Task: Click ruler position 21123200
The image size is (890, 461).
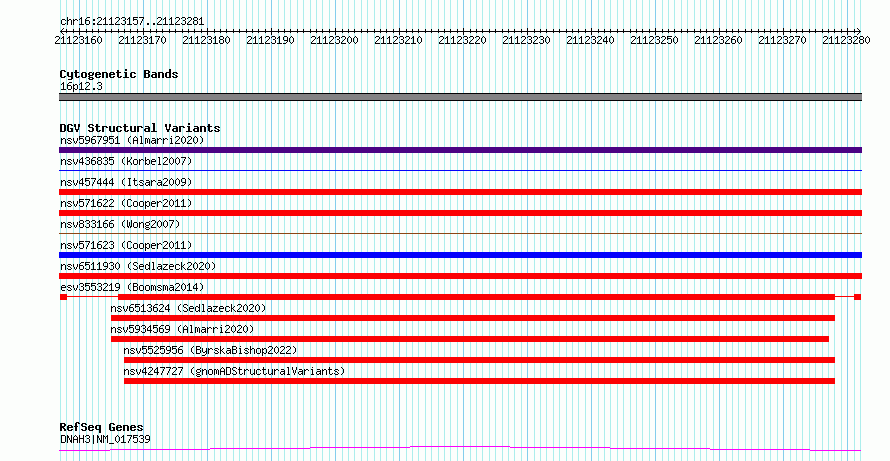Action: (x=334, y=40)
